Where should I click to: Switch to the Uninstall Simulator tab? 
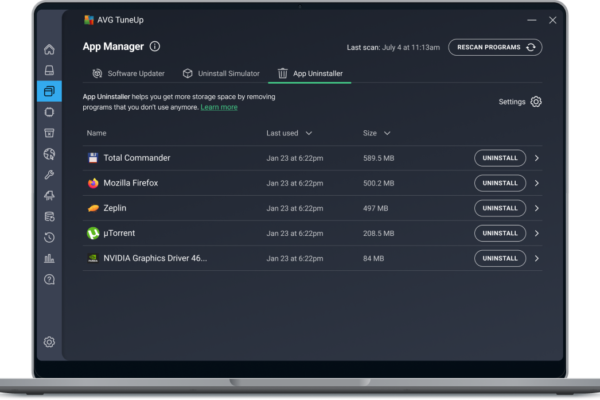[x=221, y=73]
